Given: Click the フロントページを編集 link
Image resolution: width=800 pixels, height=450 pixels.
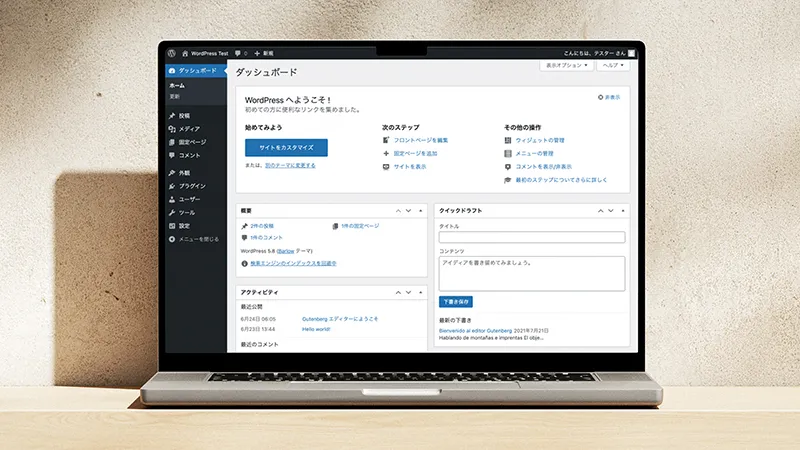Looking at the screenshot, I should [x=420, y=140].
